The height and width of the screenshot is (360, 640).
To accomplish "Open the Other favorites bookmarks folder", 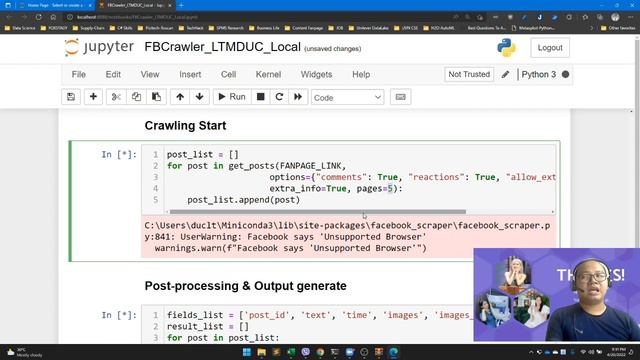I will coord(618,28).
